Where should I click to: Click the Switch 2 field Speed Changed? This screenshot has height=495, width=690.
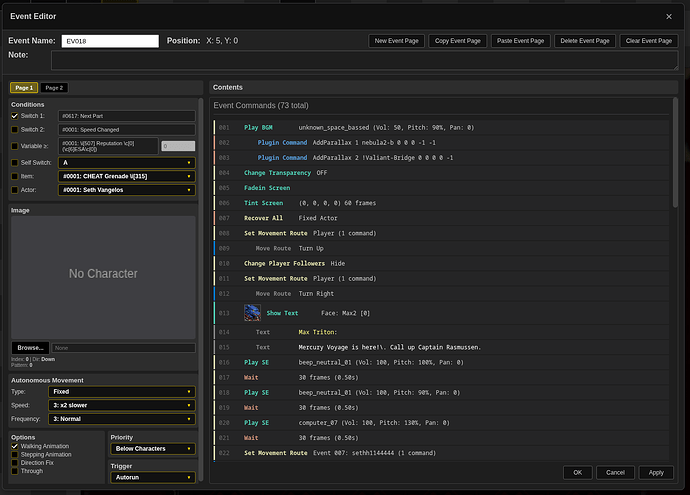point(127,130)
